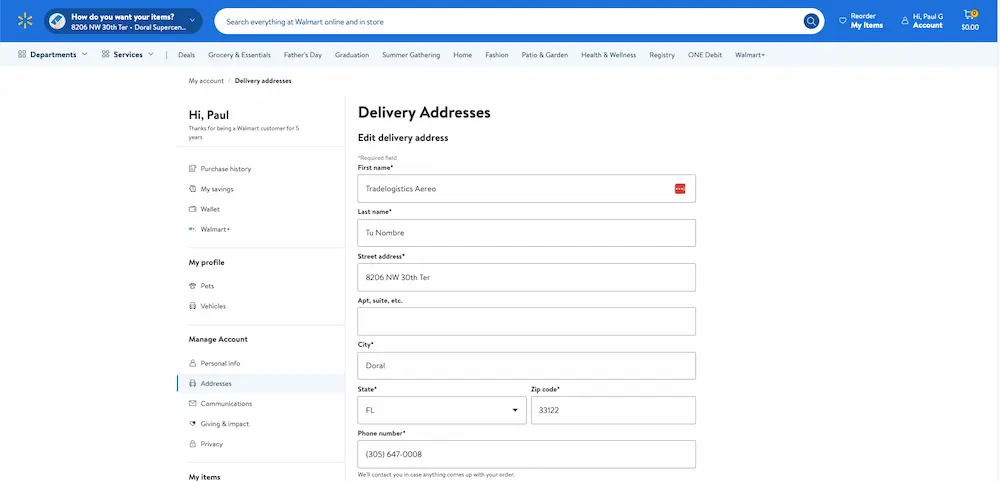Click the Pets icon
This screenshot has width=1000, height=481.
pyautogui.click(x=193, y=286)
